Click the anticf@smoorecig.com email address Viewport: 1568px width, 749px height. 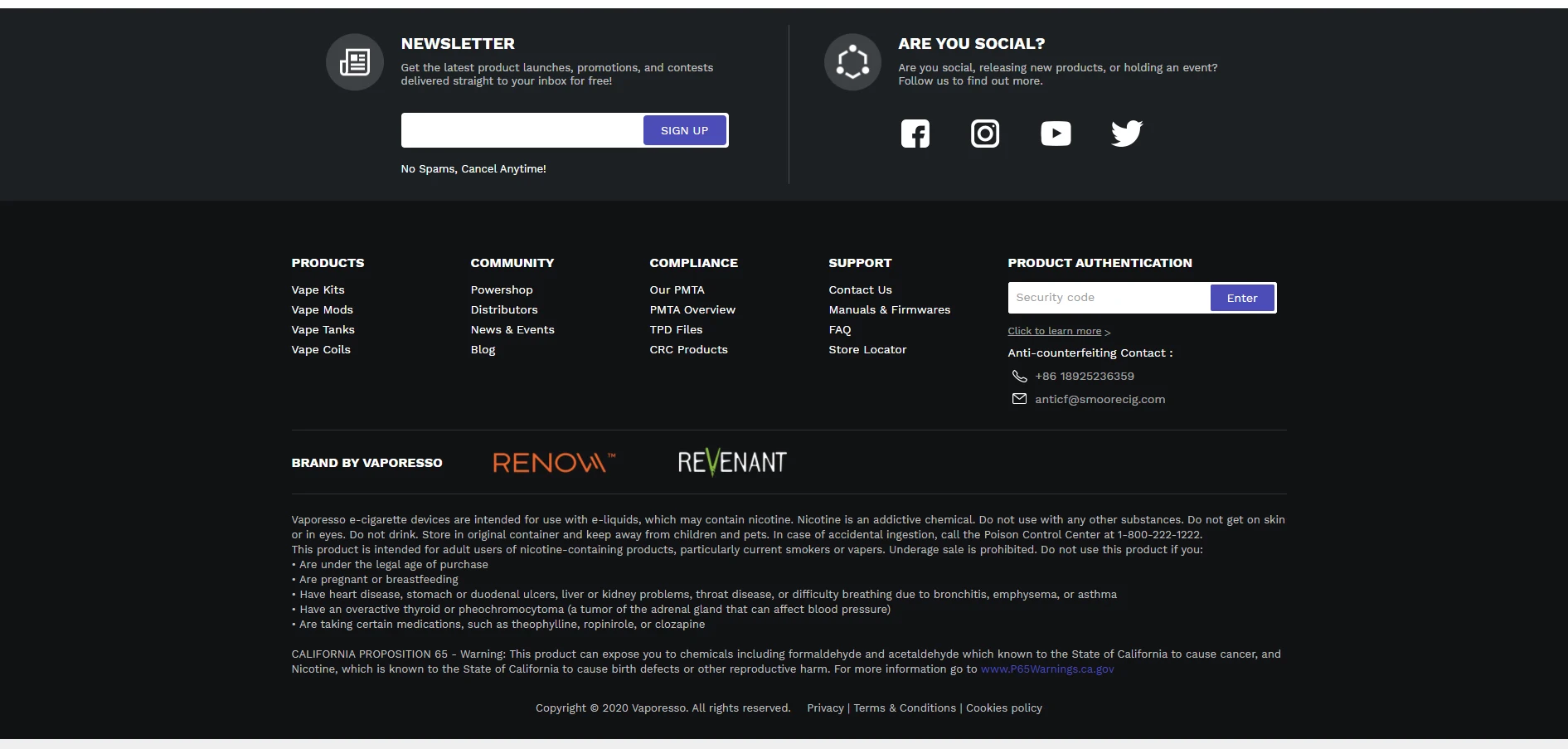pyautogui.click(x=1100, y=399)
